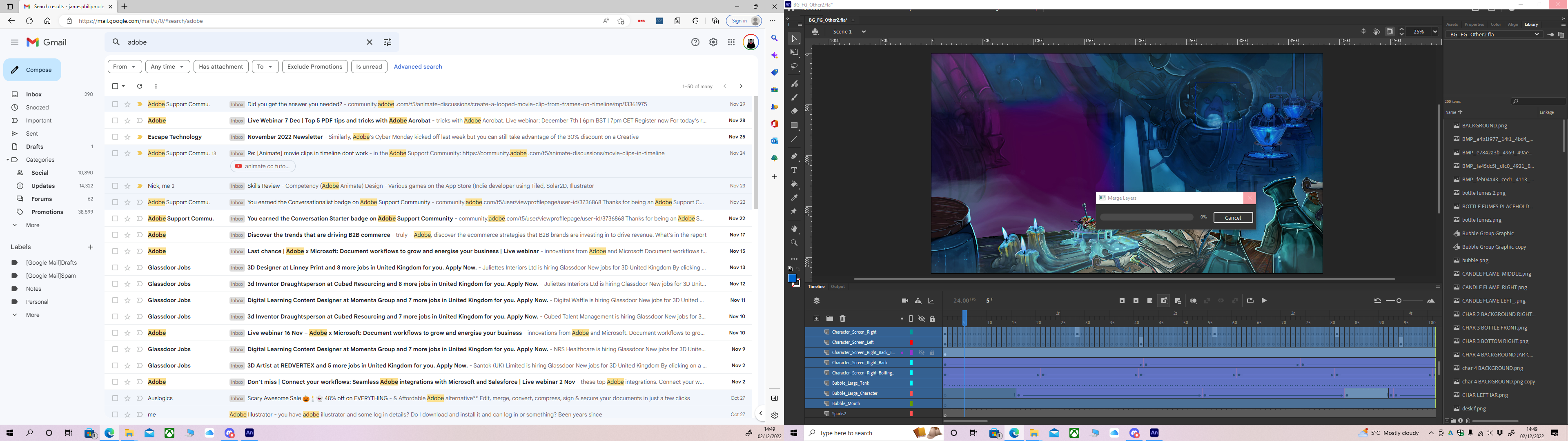Image resolution: width=1568 pixels, height=441 pixels.
Task: Select the Text tool in the toolbar
Action: 794,171
